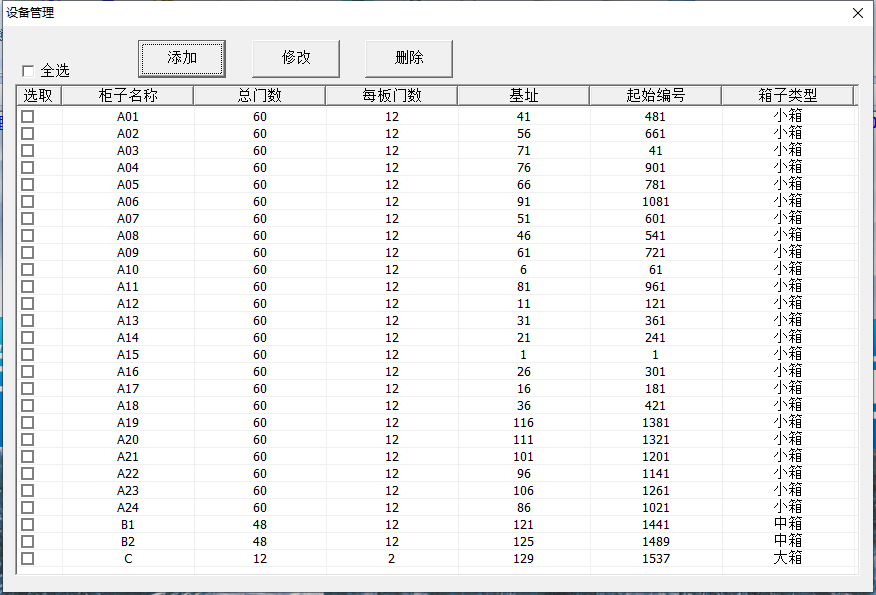Click base address 91
876x595 pixels.
[x=523, y=202]
